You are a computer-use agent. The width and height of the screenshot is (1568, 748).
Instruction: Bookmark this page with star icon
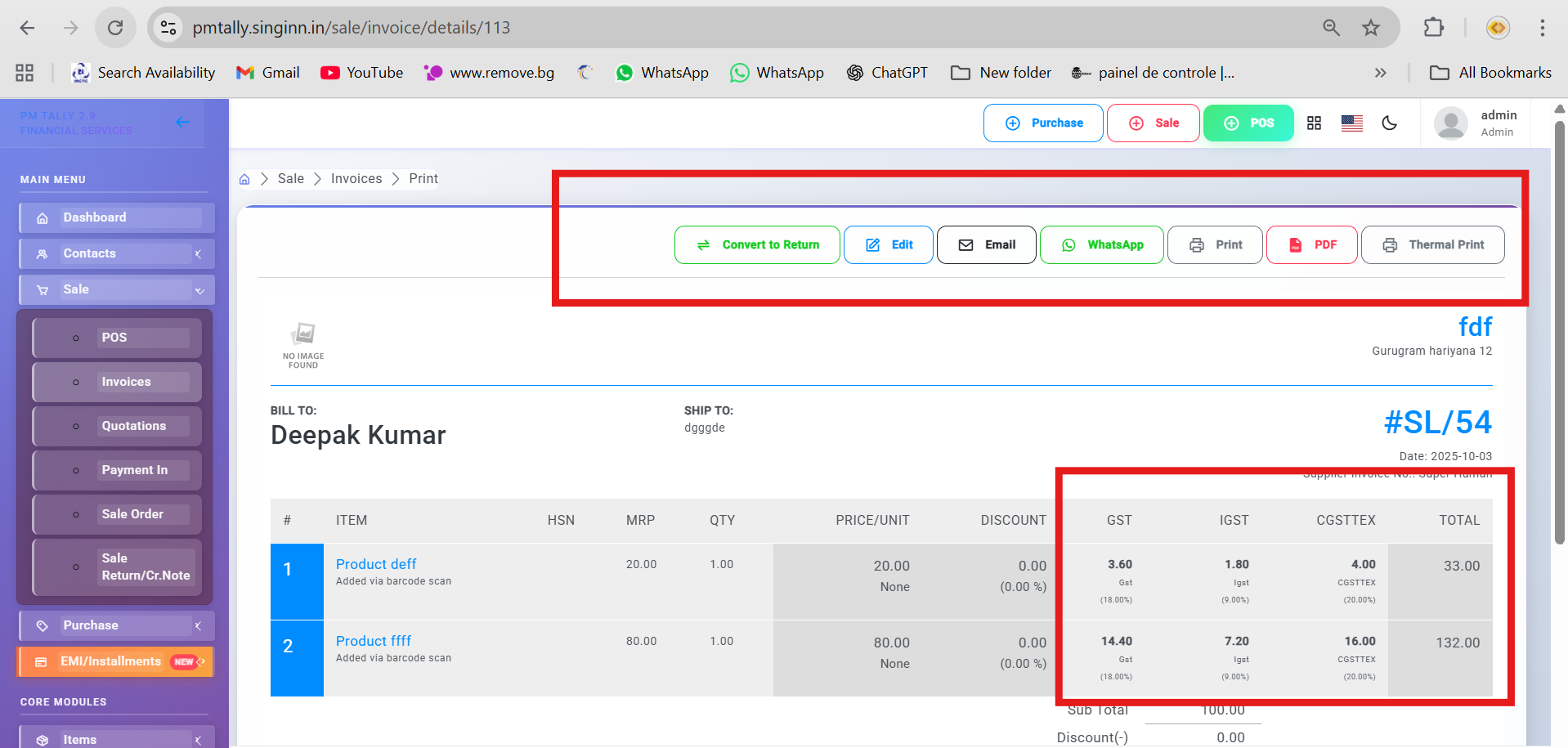click(x=1371, y=28)
